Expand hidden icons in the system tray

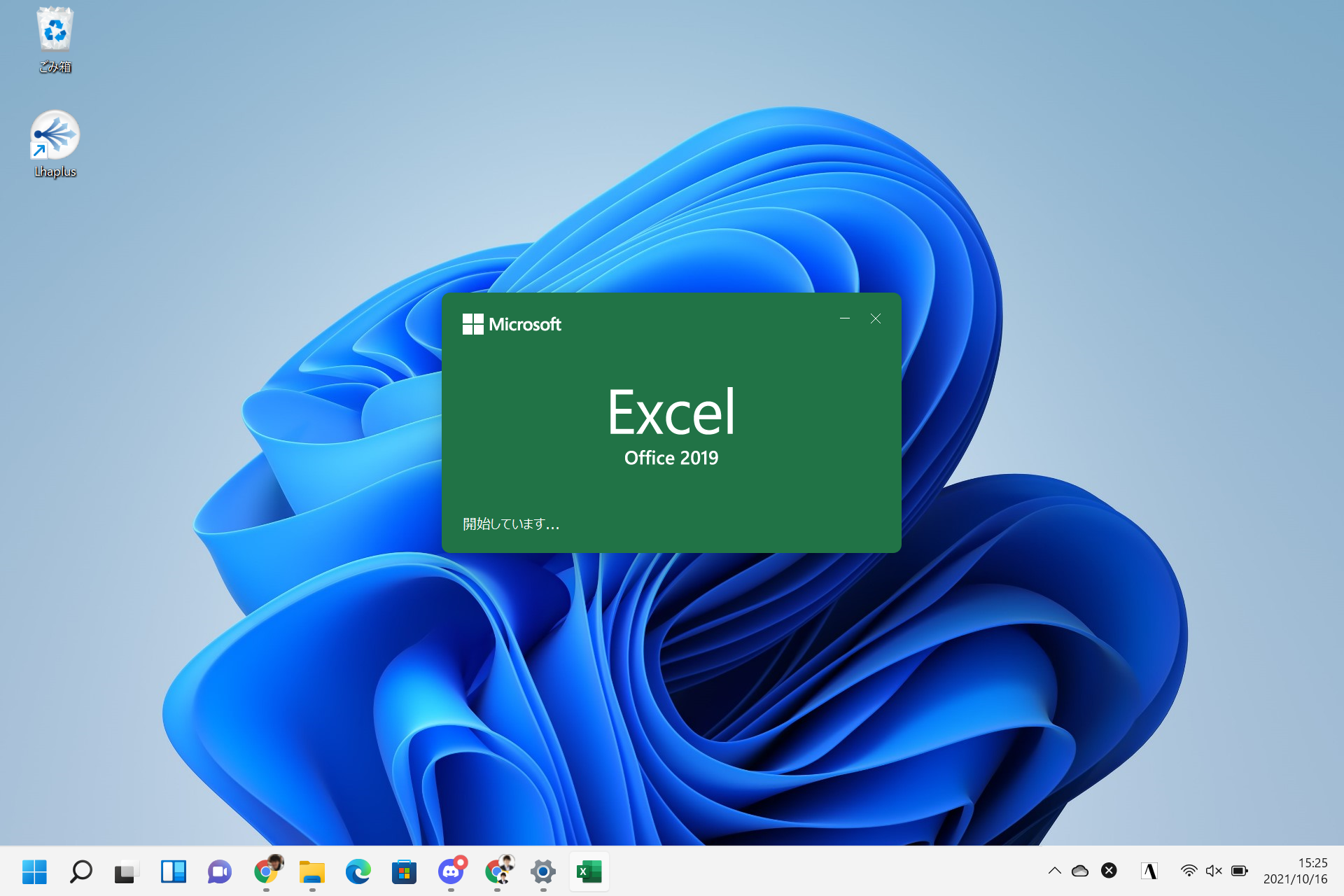pos(1054,871)
